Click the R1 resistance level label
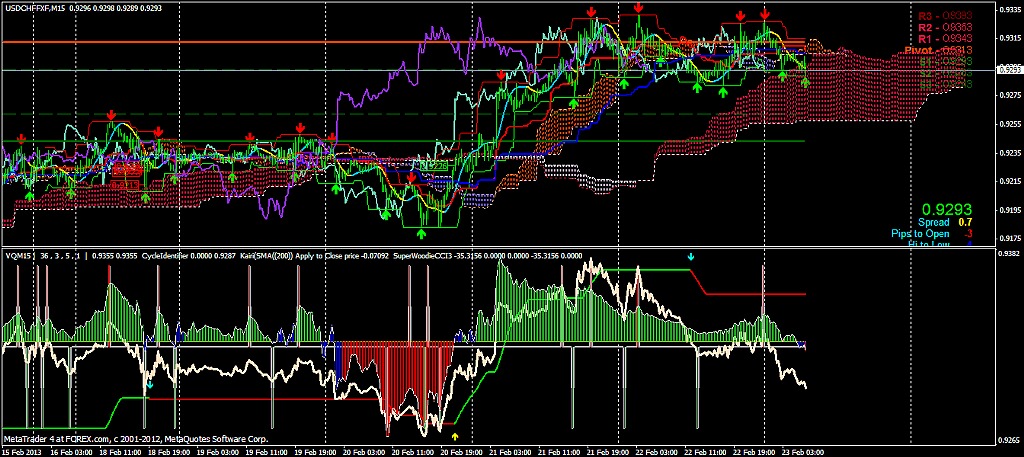 point(945,39)
